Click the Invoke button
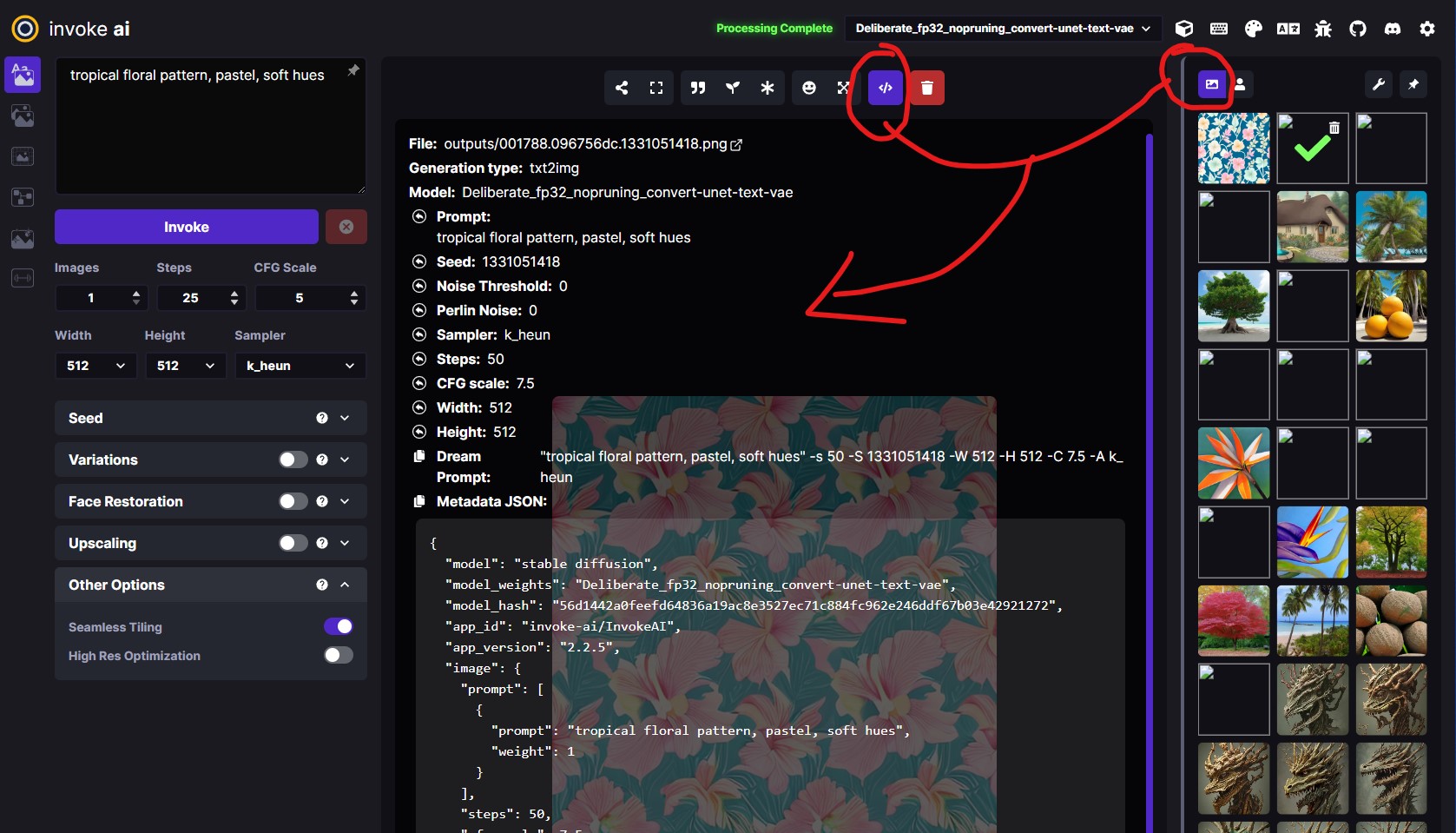1456x833 pixels. pos(186,227)
